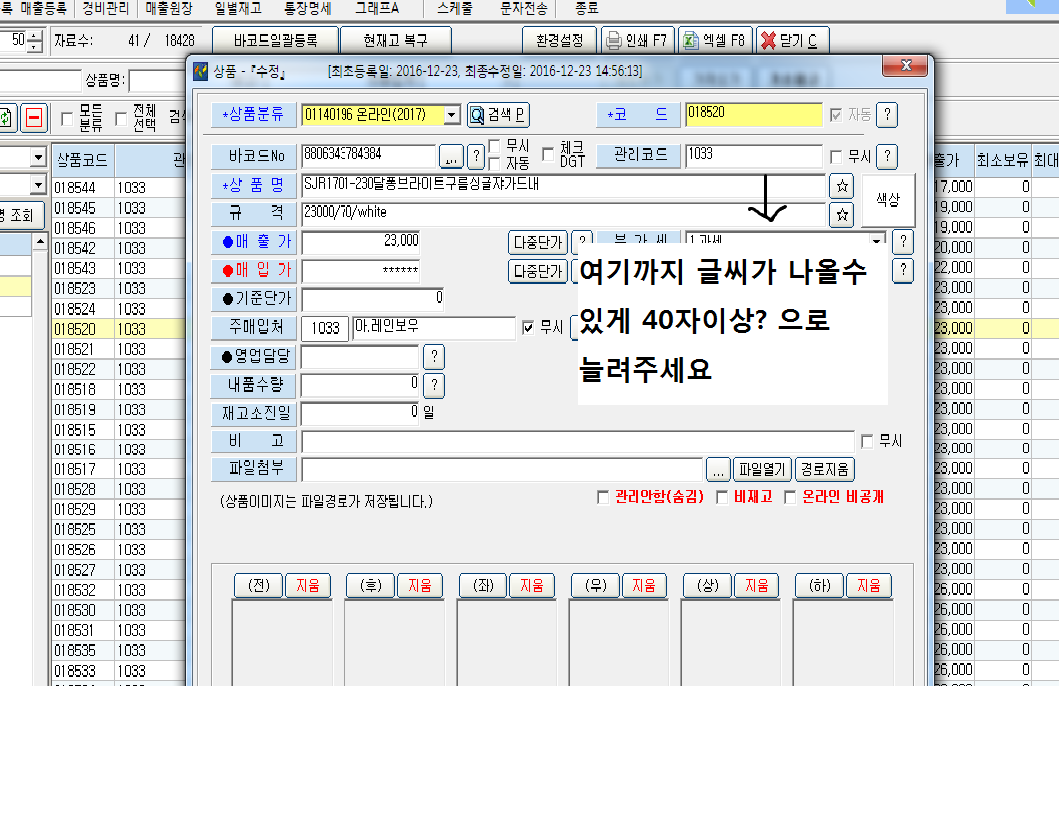The image size is (1059, 820).
Task: Enable 온라인 비공개 checkbox
Action: click(790, 497)
